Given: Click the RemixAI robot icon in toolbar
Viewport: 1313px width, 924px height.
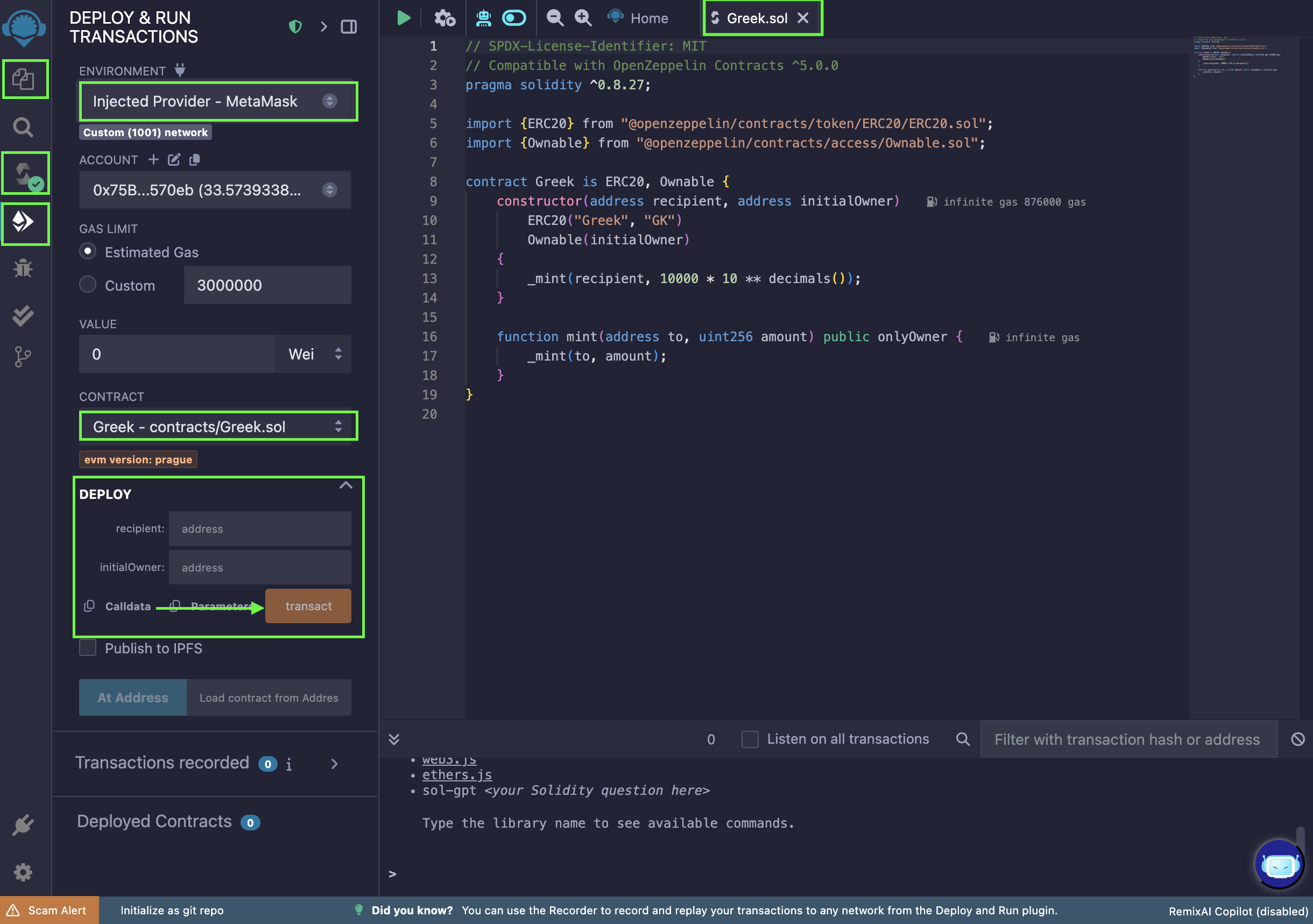Looking at the screenshot, I should (484, 18).
